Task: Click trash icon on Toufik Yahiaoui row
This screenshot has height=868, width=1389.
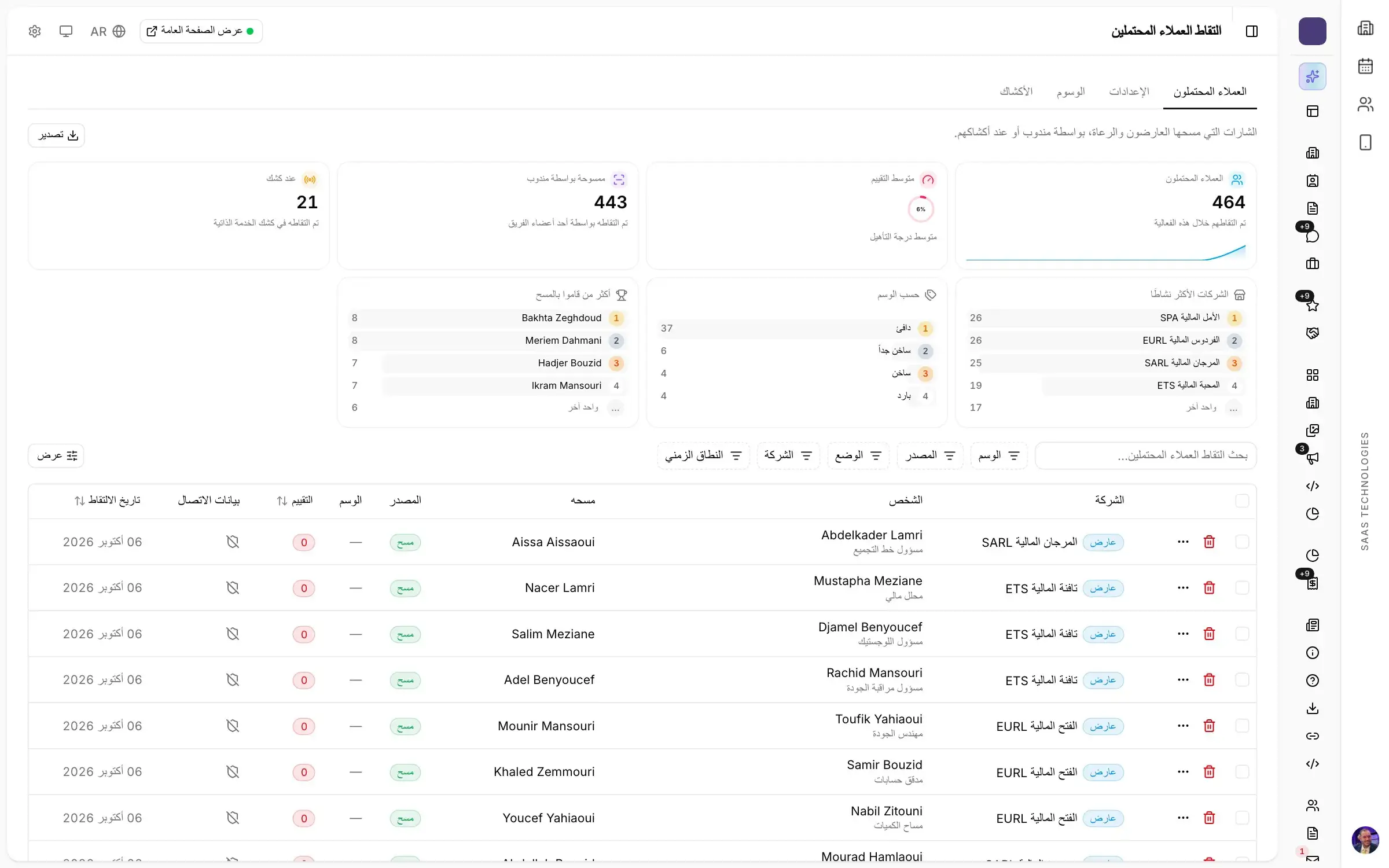Action: tap(1209, 726)
